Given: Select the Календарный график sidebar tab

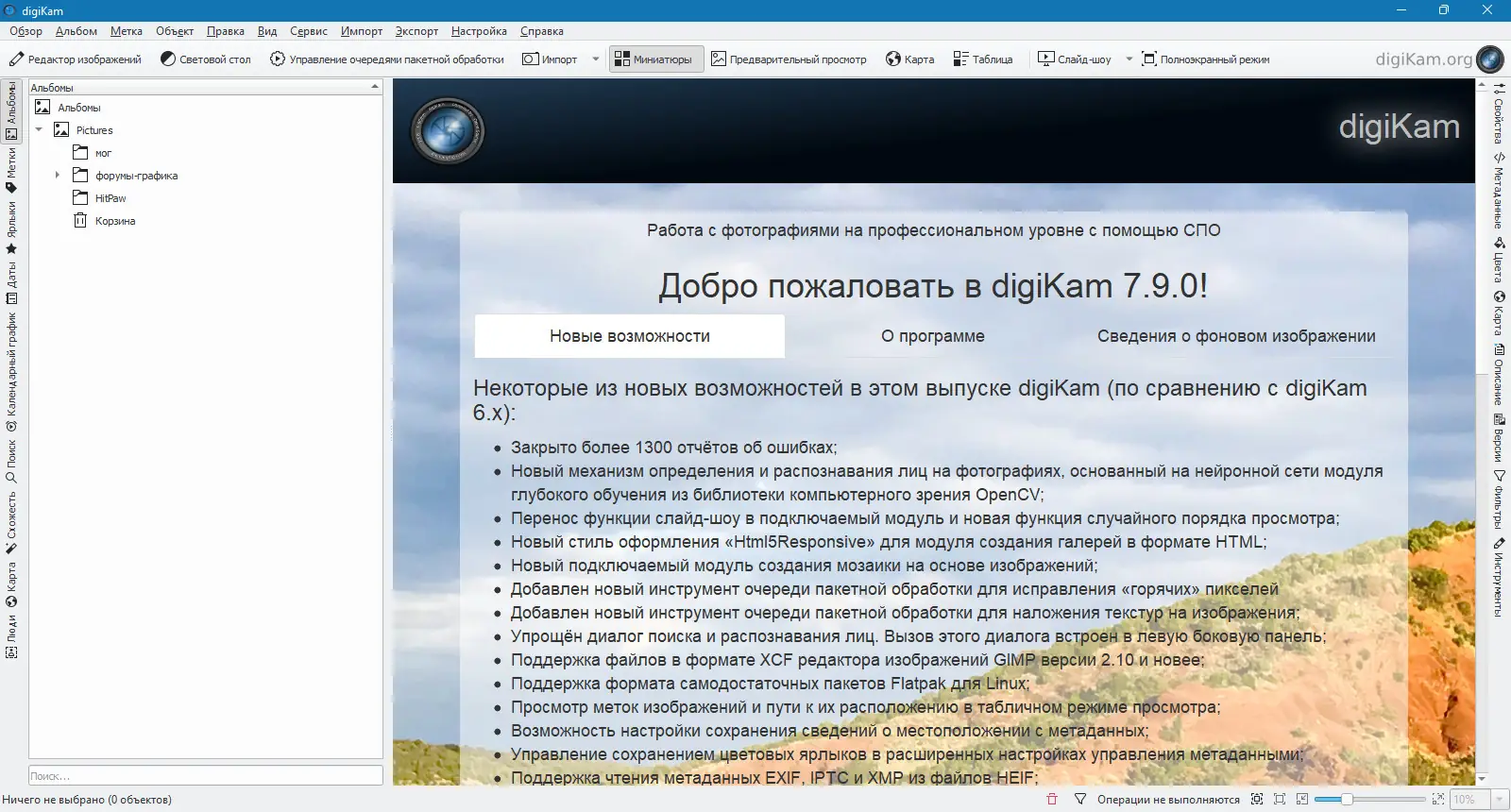Looking at the screenshot, I should (11, 372).
